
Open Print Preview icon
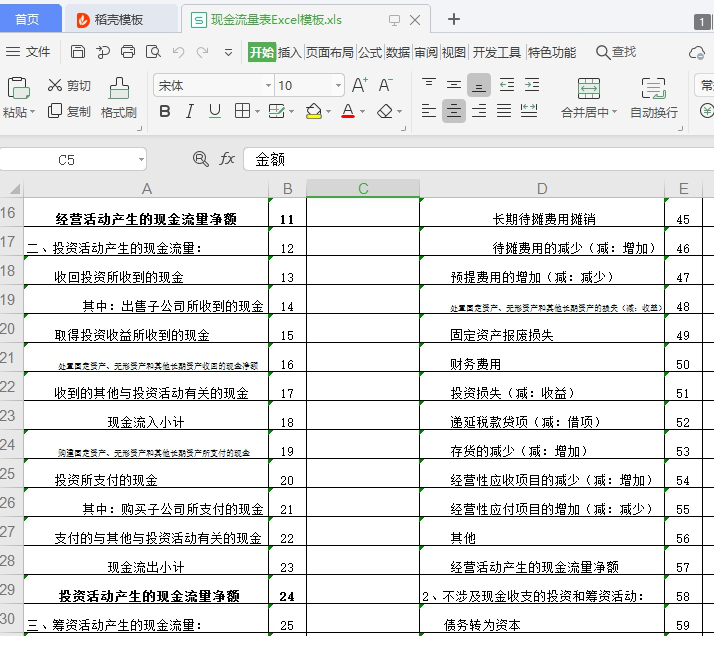click(153, 52)
